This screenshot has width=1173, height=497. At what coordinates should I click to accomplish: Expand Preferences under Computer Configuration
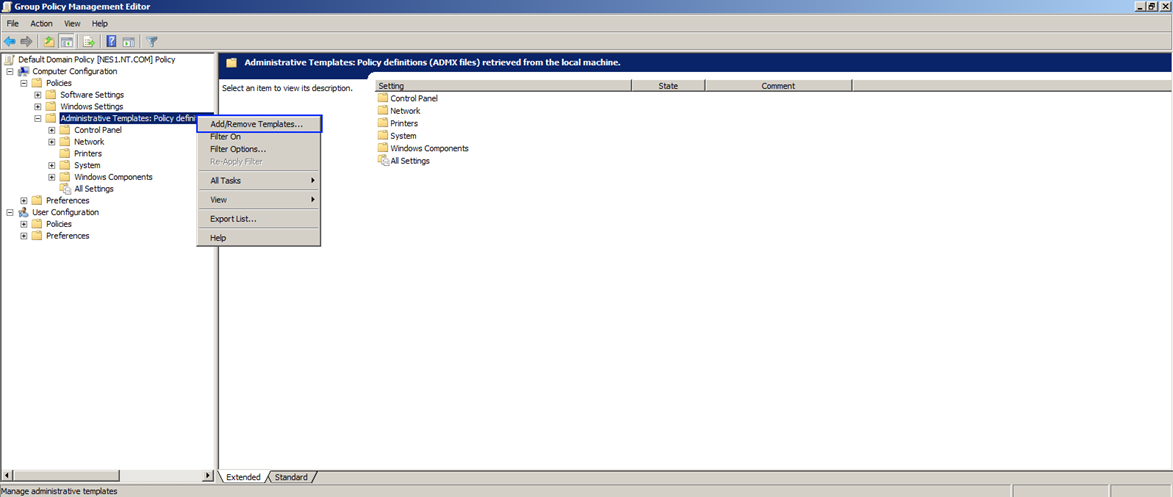click(24, 201)
